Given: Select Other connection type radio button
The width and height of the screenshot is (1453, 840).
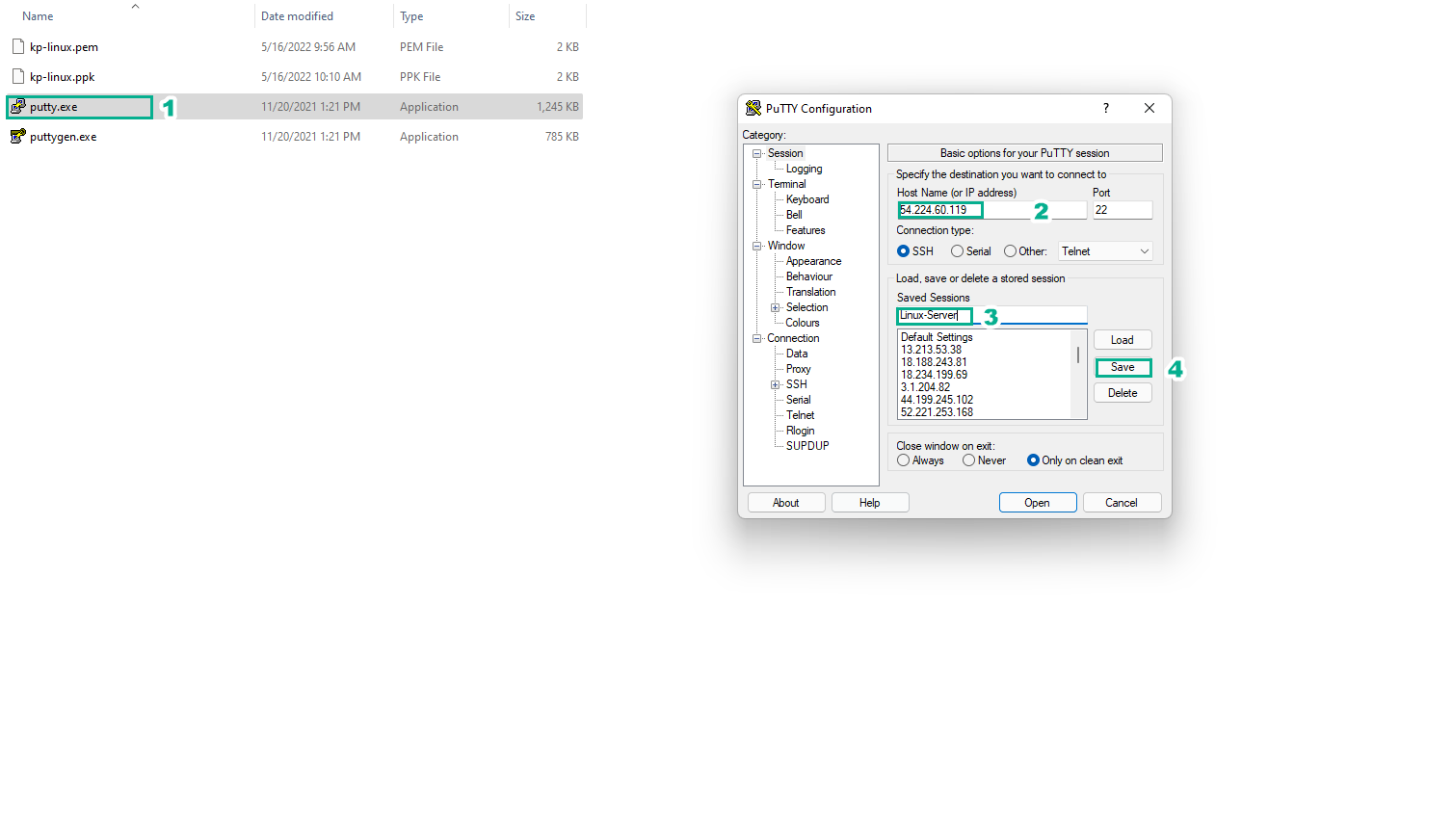Looking at the screenshot, I should click(x=1010, y=251).
